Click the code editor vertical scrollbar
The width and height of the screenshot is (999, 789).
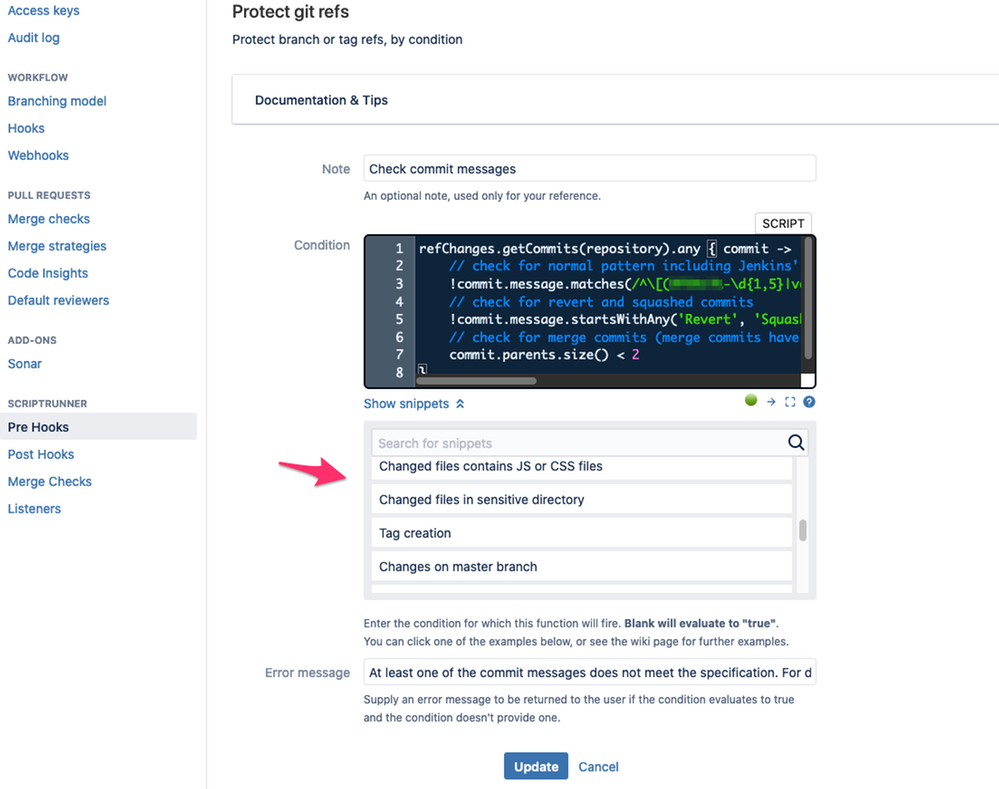click(808, 298)
